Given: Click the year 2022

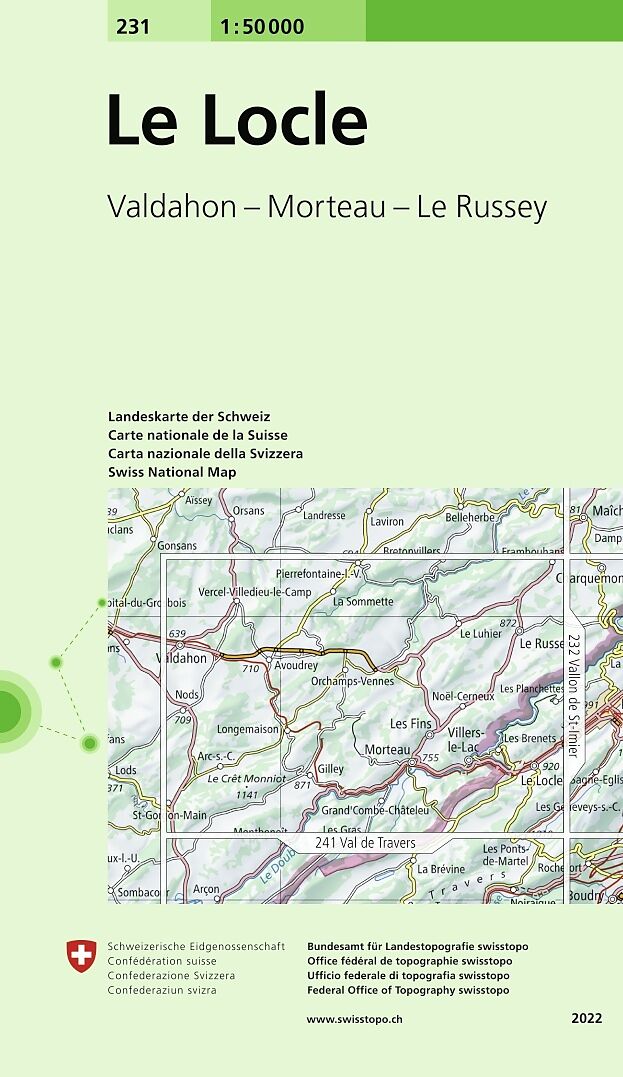Looking at the screenshot, I should click(587, 1019).
